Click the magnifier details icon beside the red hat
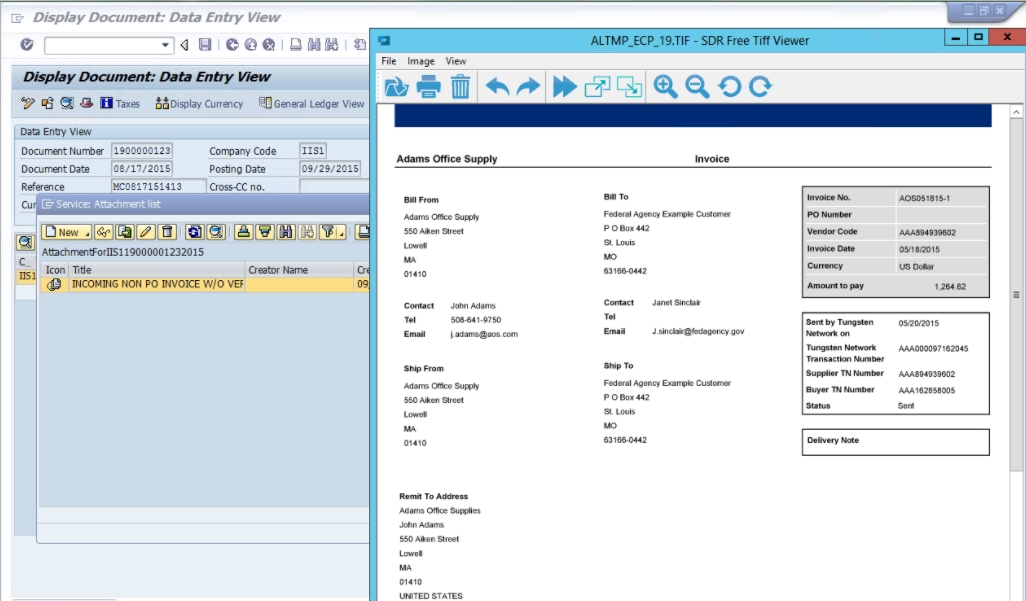The width and height of the screenshot is (1026, 601). [67, 103]
